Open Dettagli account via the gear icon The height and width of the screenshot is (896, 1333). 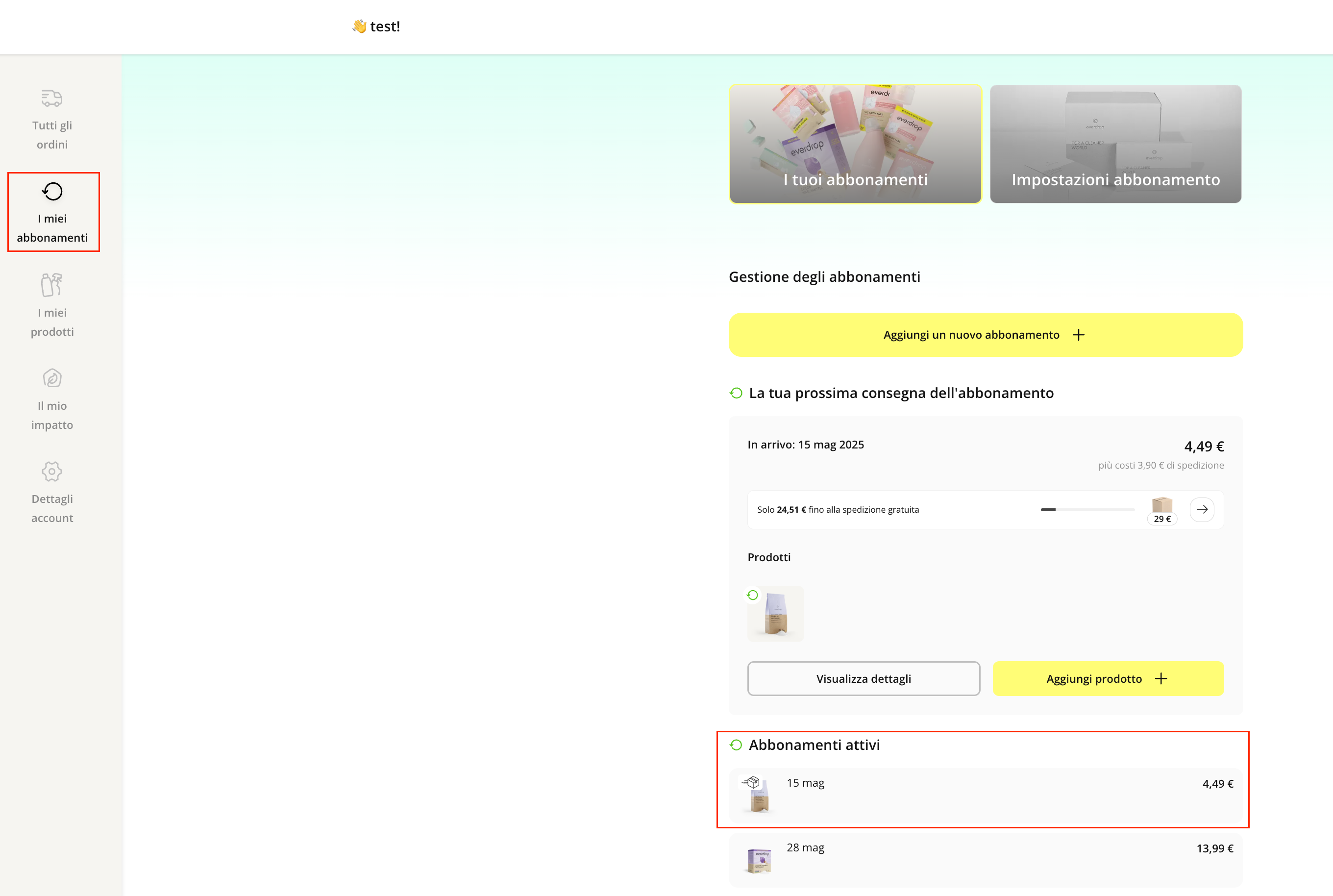(x=52, y=472)
